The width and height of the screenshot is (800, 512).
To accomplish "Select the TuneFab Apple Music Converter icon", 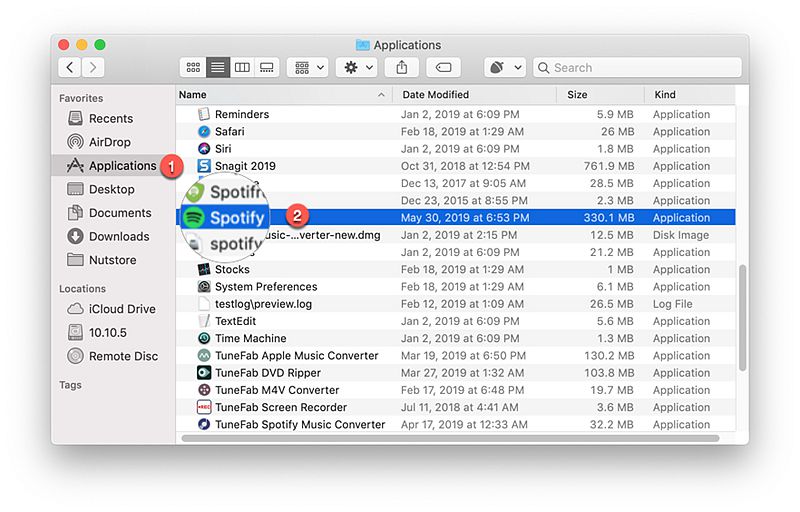I will pos(204,355).
